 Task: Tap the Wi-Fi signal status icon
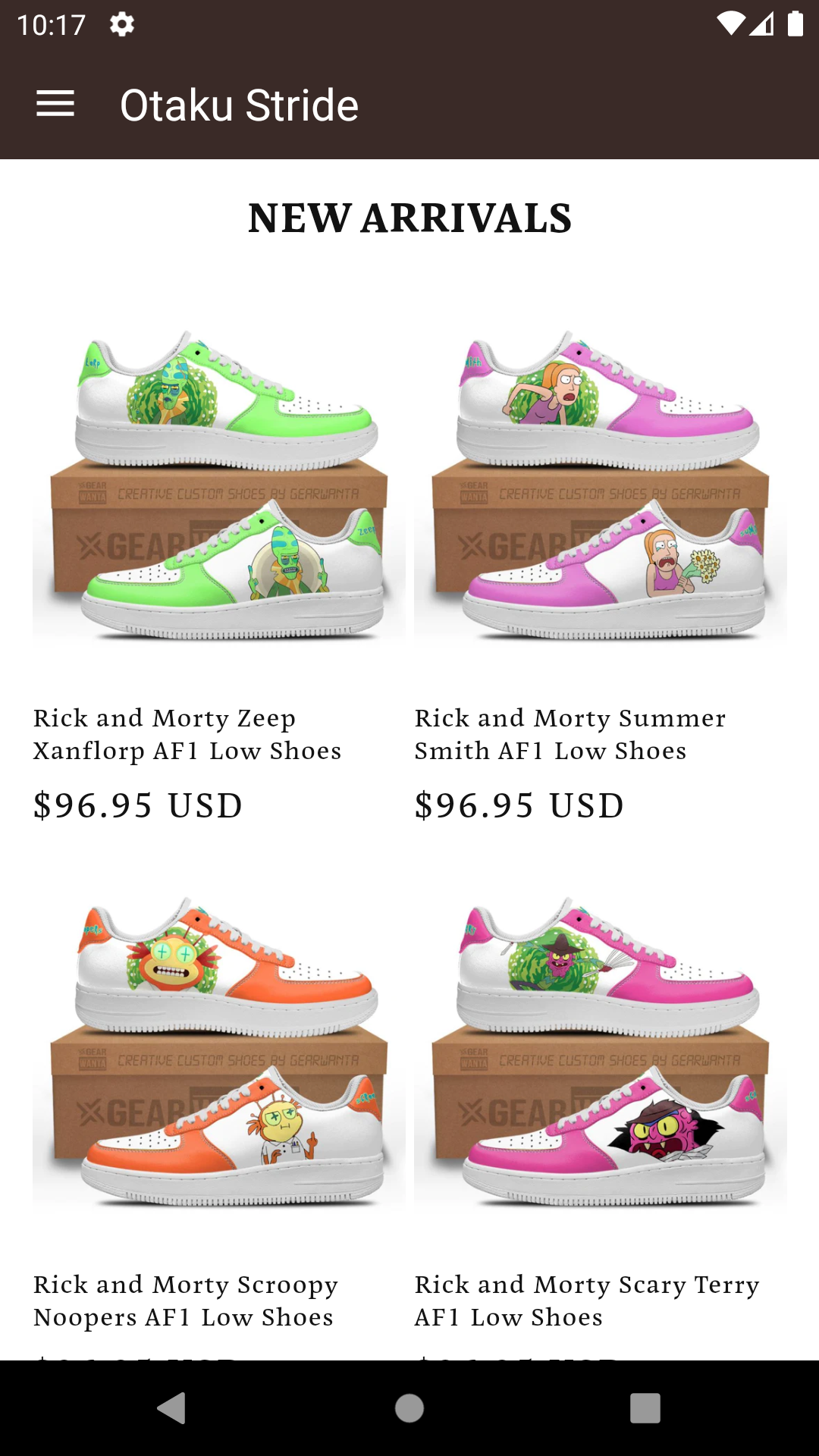pos(731,24)
